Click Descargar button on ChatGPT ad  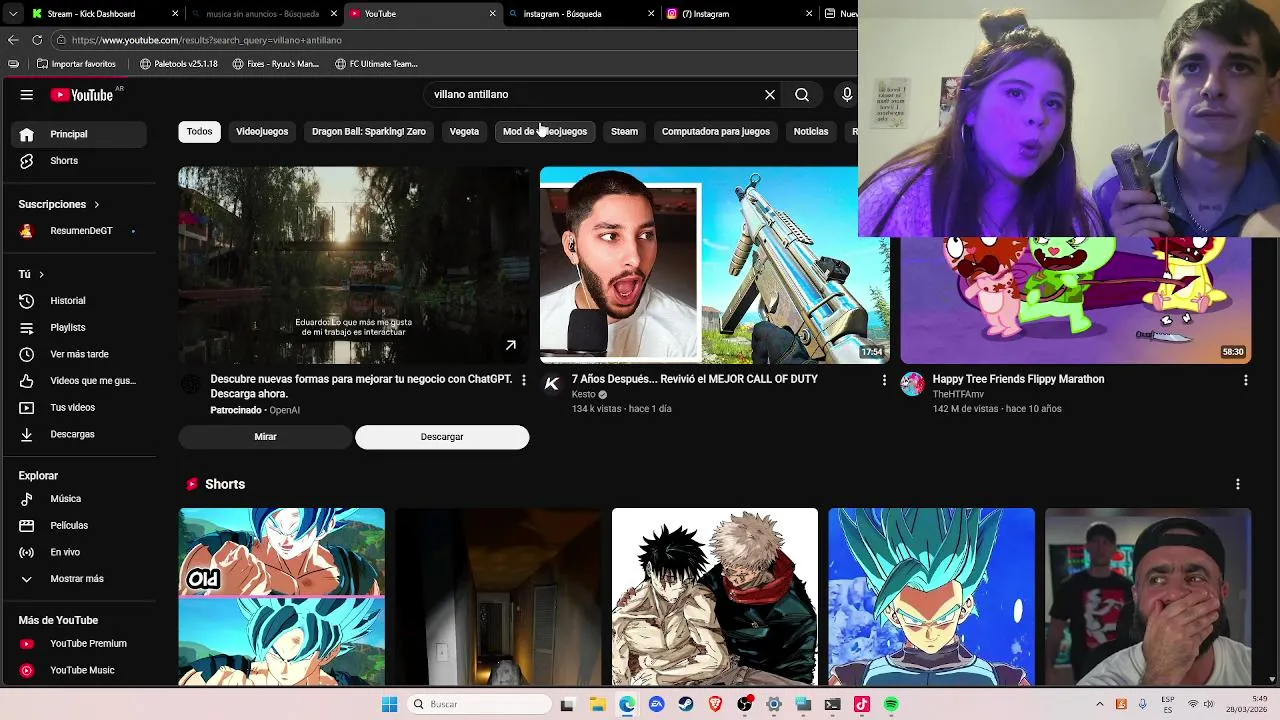(442, 437)
